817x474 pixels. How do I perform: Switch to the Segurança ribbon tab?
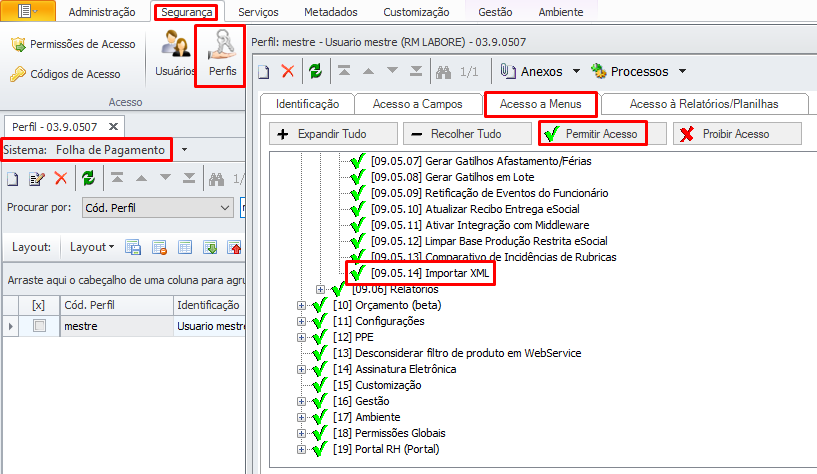[x=187, y=11]
